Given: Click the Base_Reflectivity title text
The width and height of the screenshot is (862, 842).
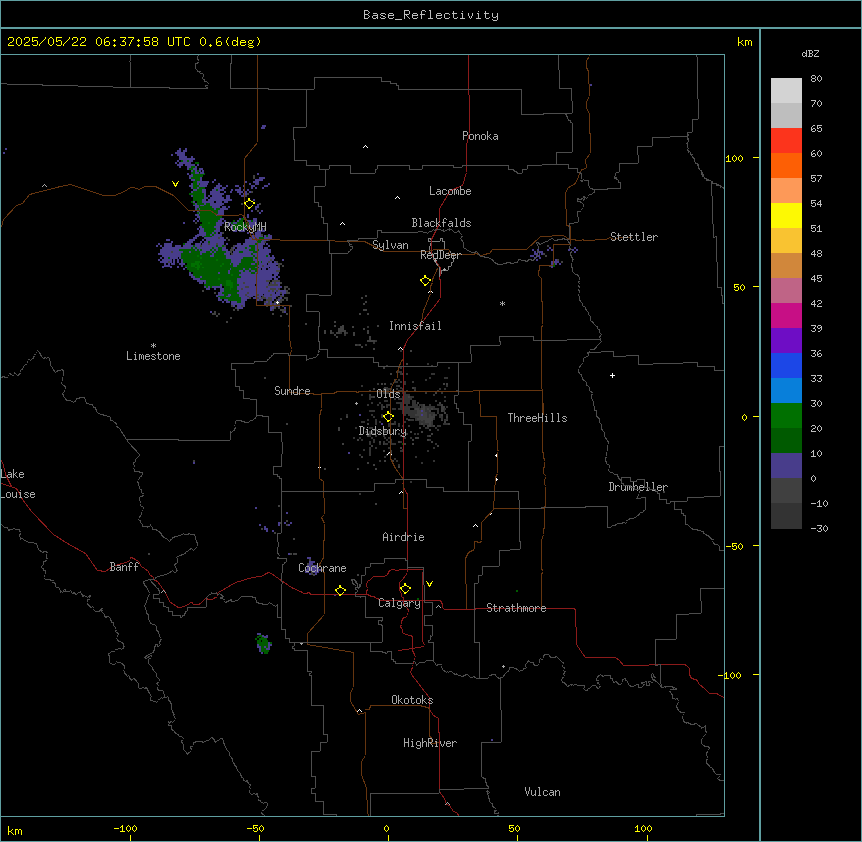Looking at the screenshot, I should pos(431,15).
